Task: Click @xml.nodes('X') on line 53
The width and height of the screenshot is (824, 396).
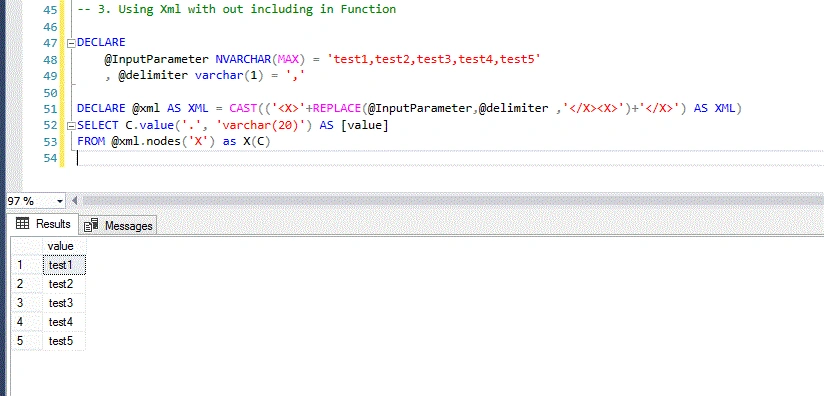Action: tap(163, 142)
